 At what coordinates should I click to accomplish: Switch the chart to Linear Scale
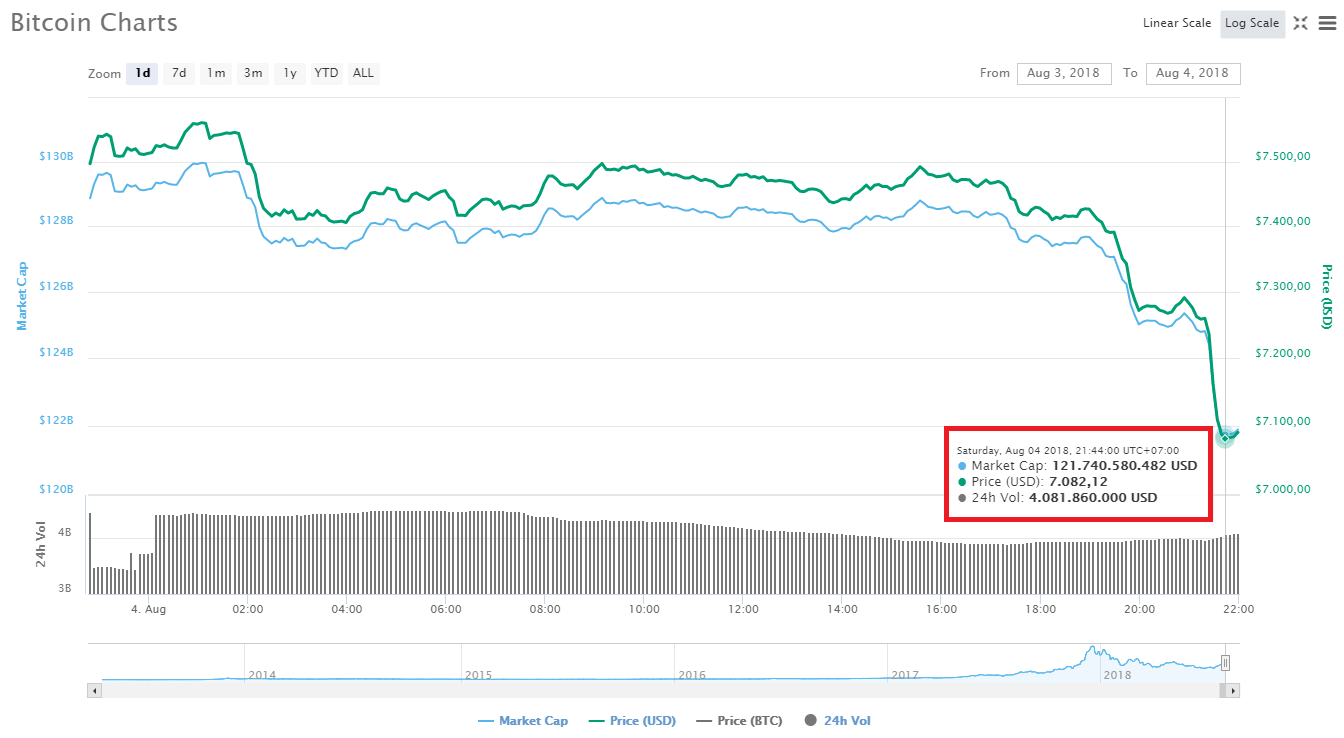[1176, 23]
